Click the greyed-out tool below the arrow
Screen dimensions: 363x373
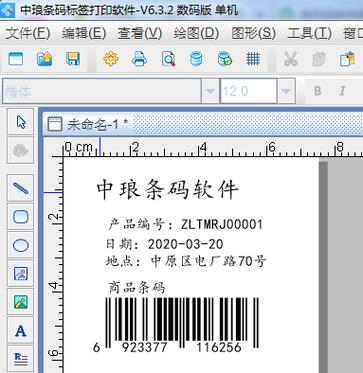[x=21, y=151]
